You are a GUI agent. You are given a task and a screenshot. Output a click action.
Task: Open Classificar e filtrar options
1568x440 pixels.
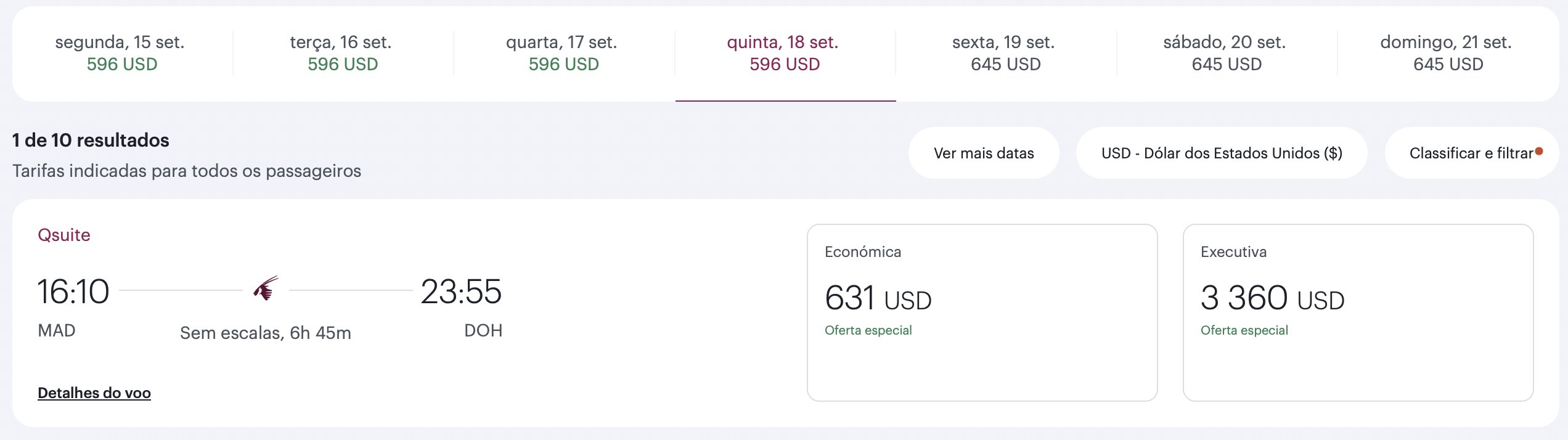[1472, 153]
